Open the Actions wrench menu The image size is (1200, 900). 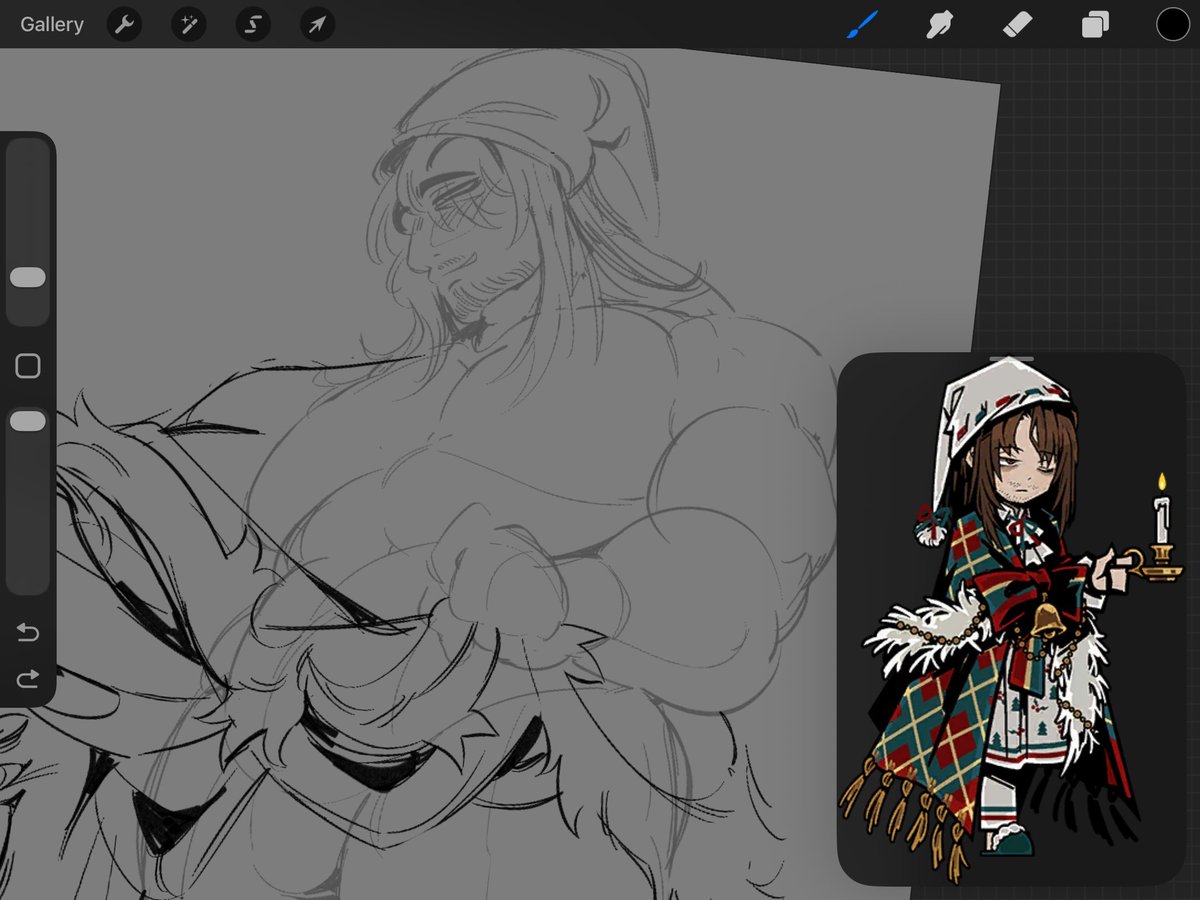tap(124, 24)
